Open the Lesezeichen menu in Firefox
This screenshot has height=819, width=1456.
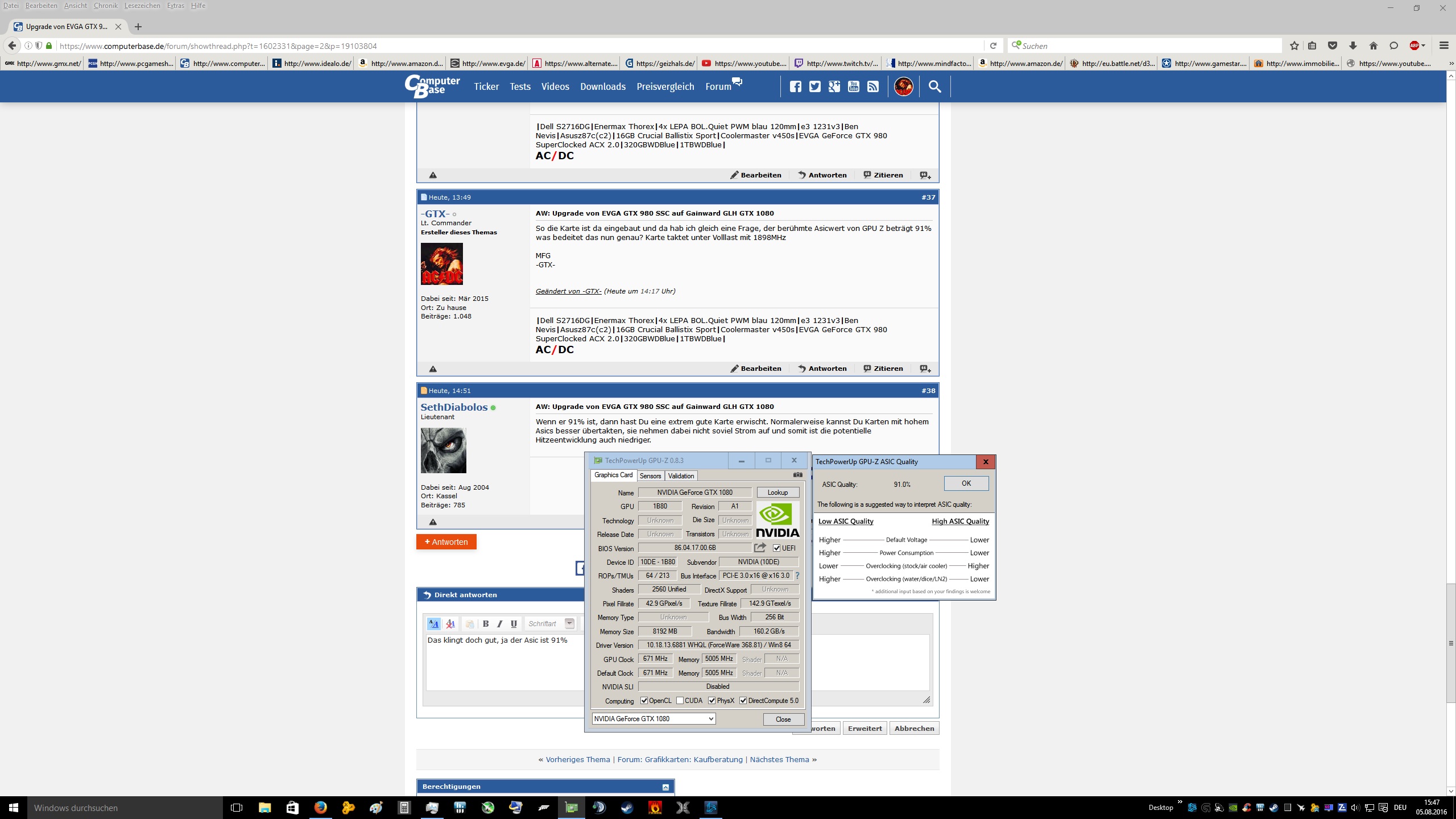(142, 6)
